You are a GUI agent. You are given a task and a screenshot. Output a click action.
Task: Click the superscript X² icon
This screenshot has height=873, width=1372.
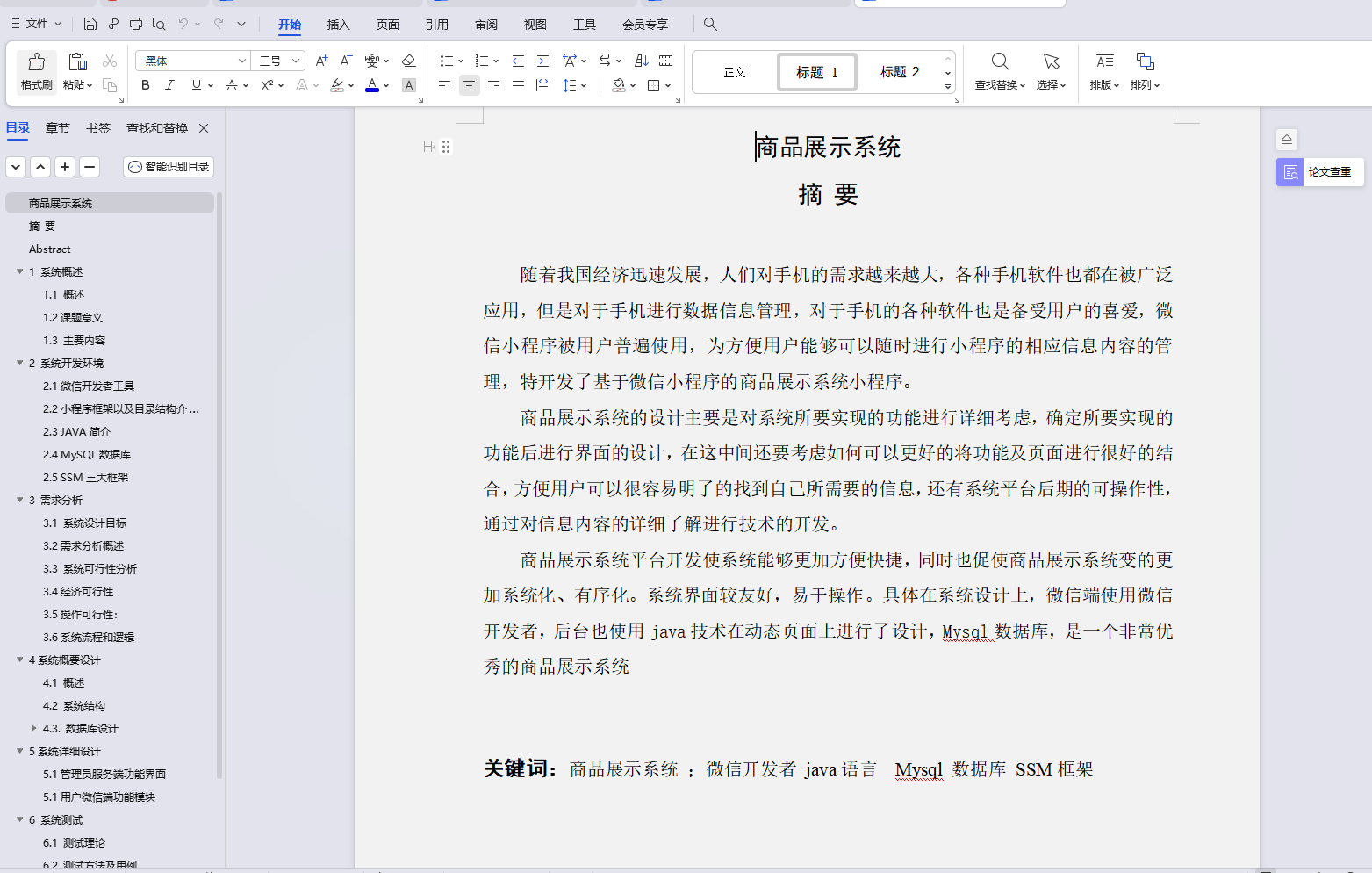tap(266, 85)
